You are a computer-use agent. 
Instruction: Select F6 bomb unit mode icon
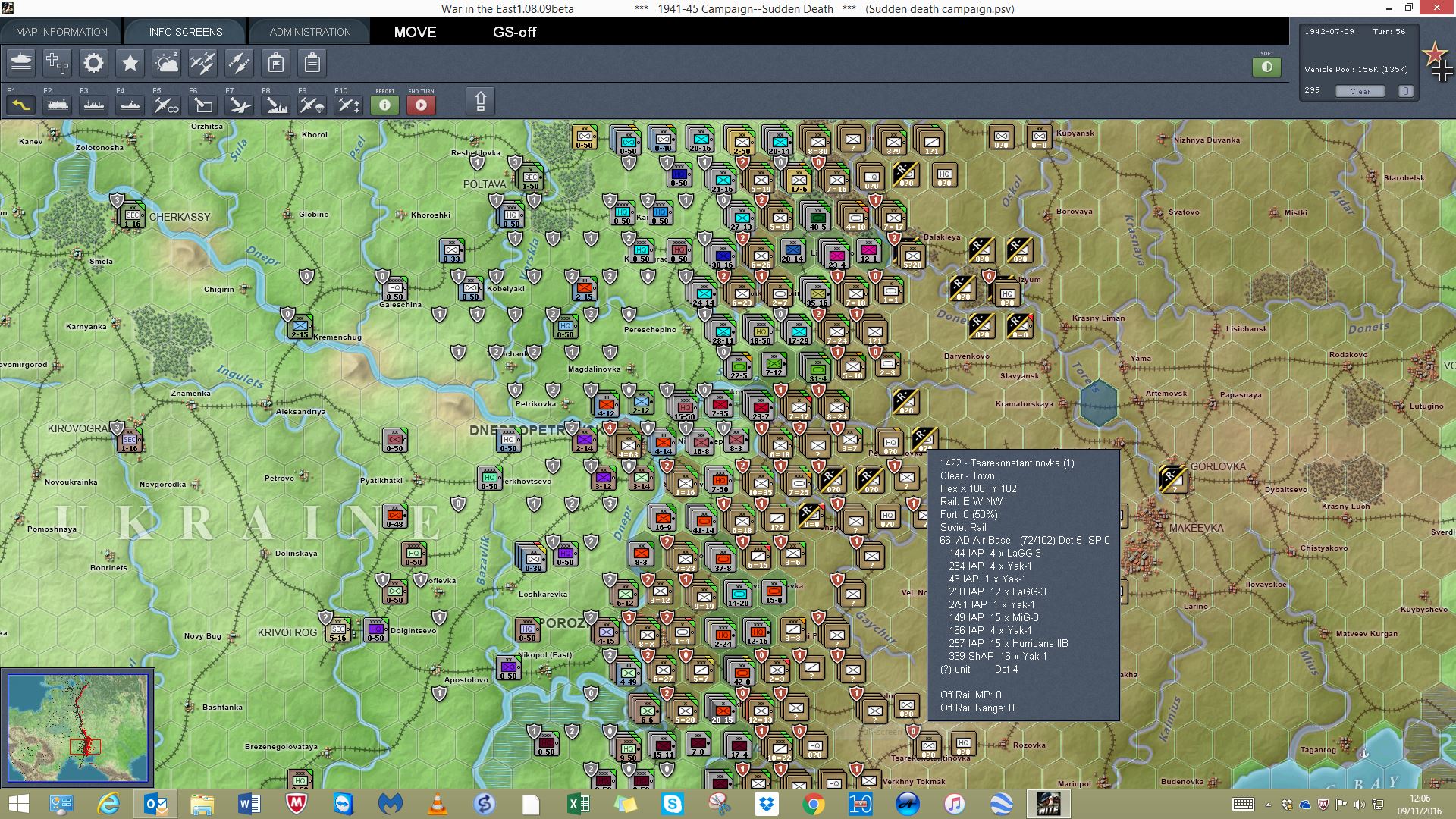[x=203, y=105]
